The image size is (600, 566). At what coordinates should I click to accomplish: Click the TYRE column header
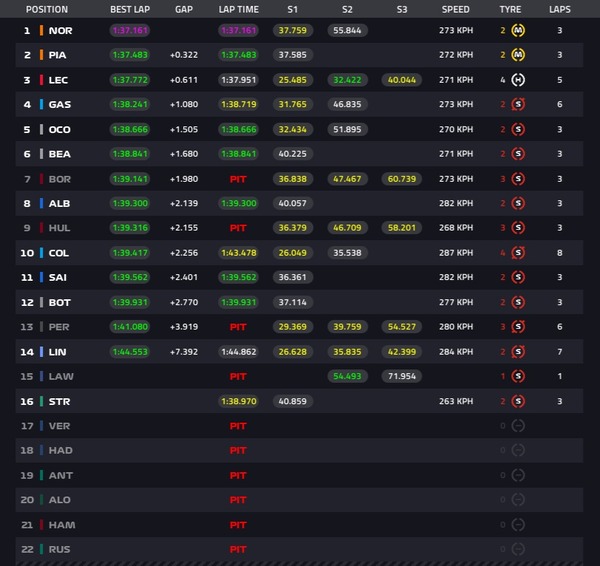(x=510, y=10)
